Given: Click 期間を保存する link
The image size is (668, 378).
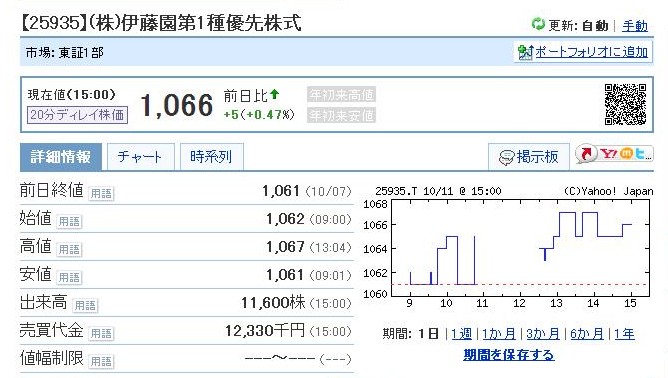Looking at the screenshot, I should pyautogui.click(x=509, y=355).
